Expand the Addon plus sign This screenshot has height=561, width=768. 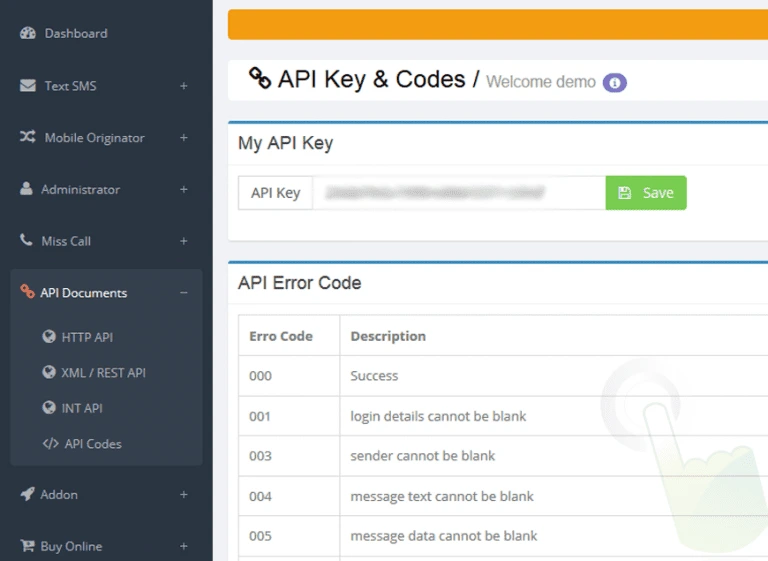pos(183,494)
